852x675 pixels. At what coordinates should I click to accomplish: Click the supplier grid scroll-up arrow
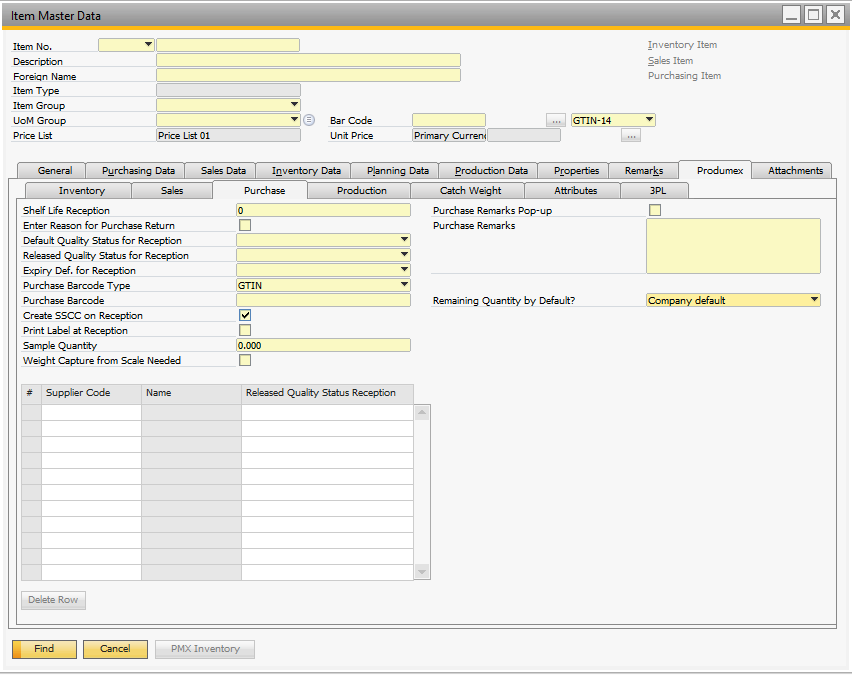pyautogui.click(x=422, y=412)
